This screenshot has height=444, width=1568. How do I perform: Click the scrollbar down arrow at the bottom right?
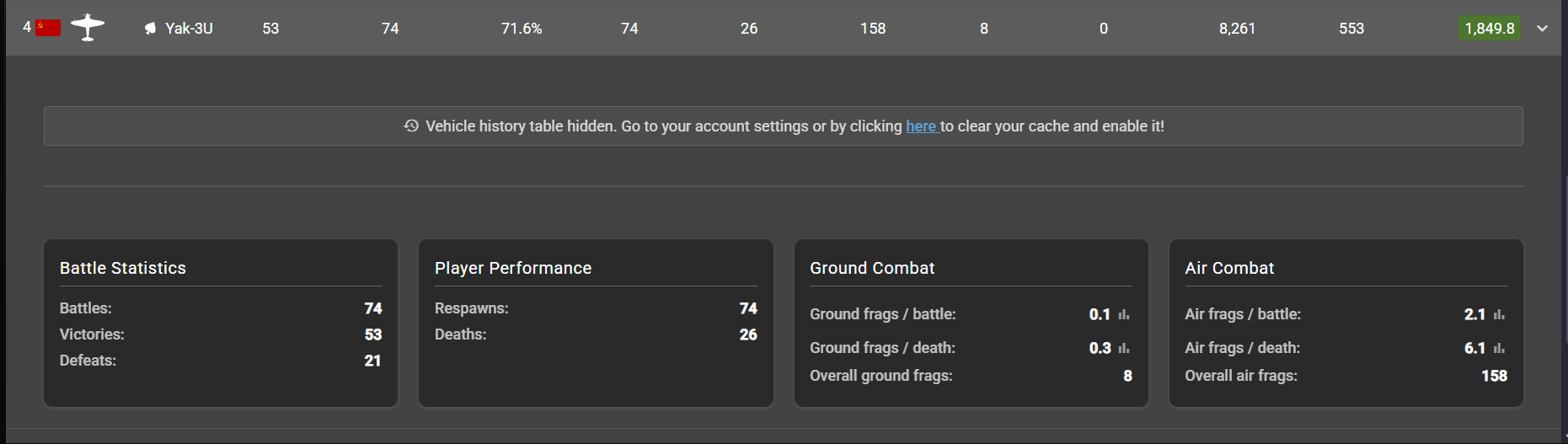(x=1564, y=438)
